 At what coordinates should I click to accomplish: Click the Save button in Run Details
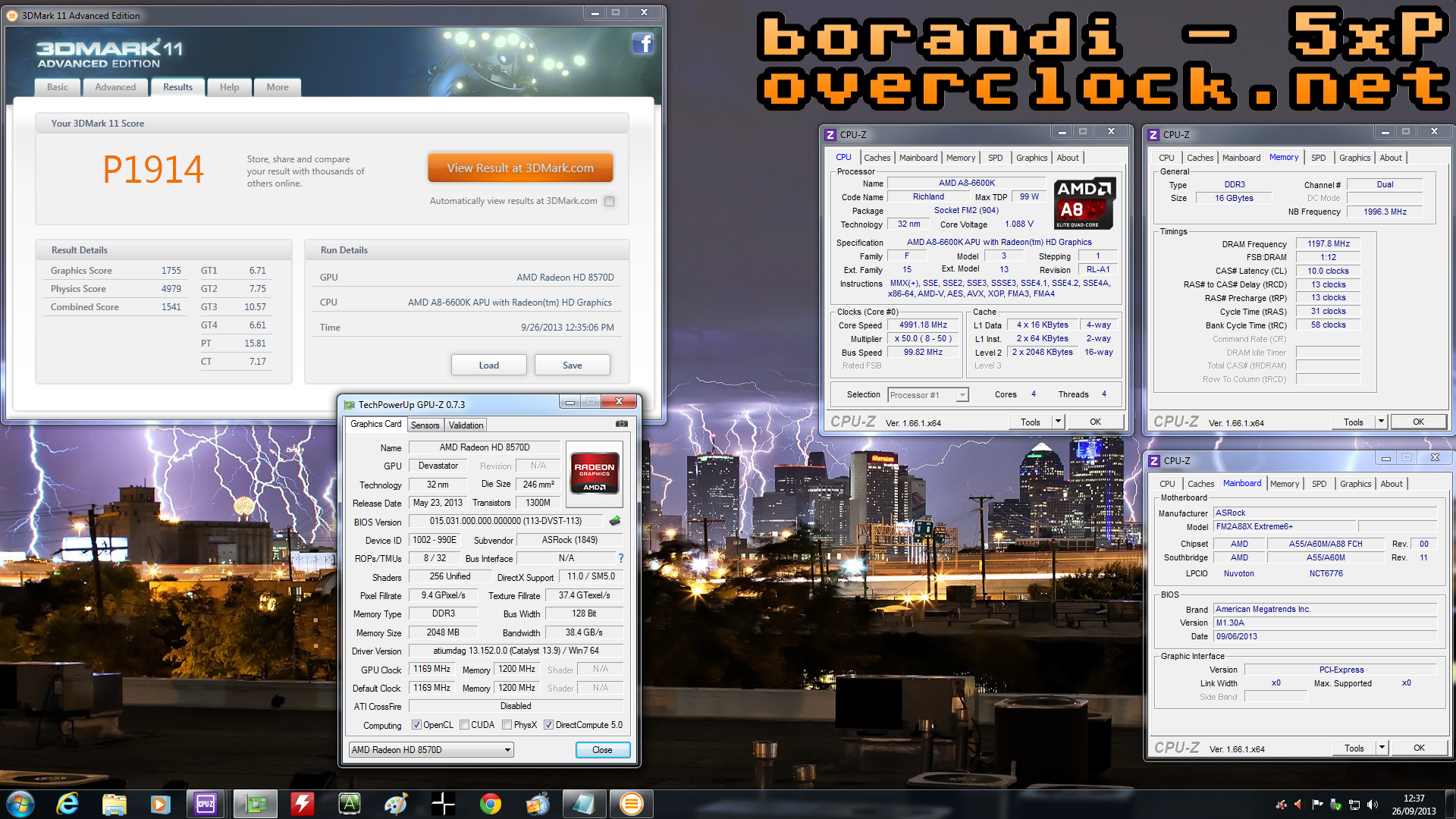(x=573, y=366)
